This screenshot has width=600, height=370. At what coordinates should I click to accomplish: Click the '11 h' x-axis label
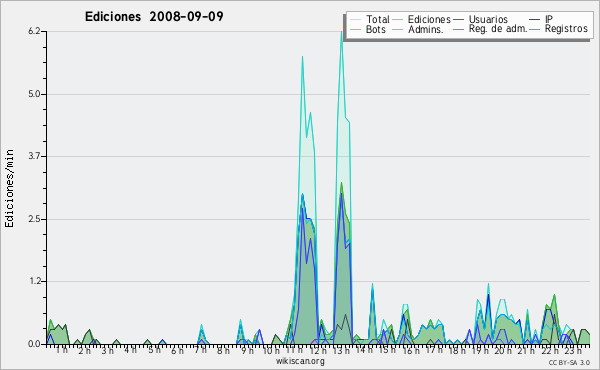point(294,350)
